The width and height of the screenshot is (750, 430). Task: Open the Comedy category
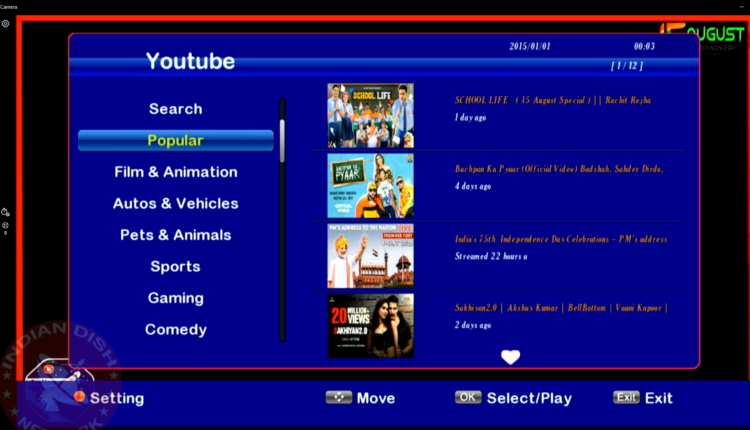click(x=175, y=330)
